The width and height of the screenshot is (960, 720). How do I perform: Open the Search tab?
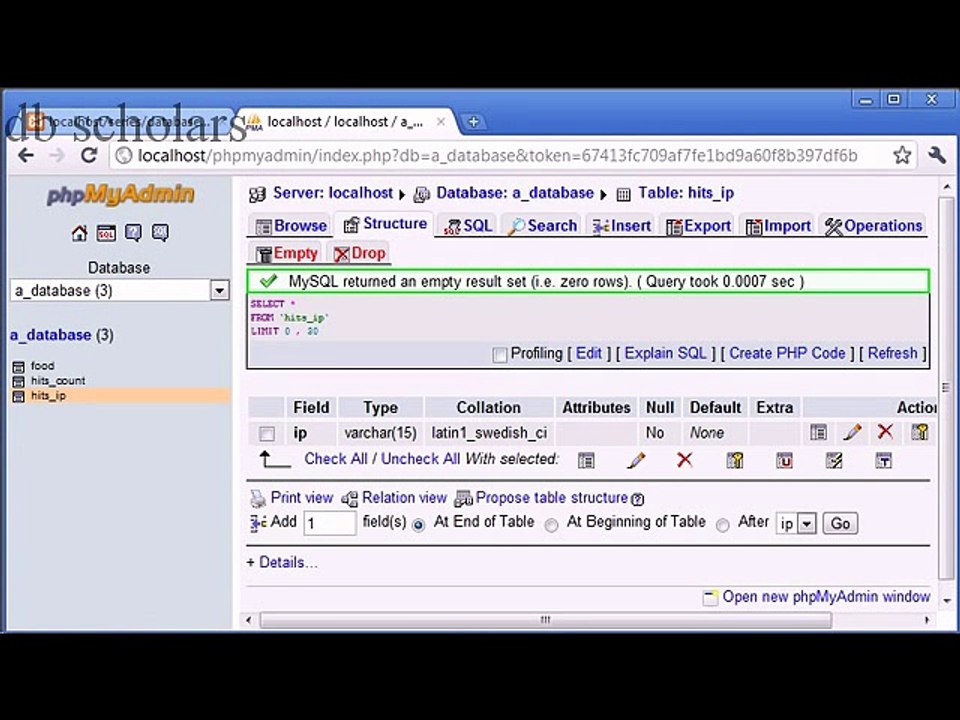tap(542, 226)
